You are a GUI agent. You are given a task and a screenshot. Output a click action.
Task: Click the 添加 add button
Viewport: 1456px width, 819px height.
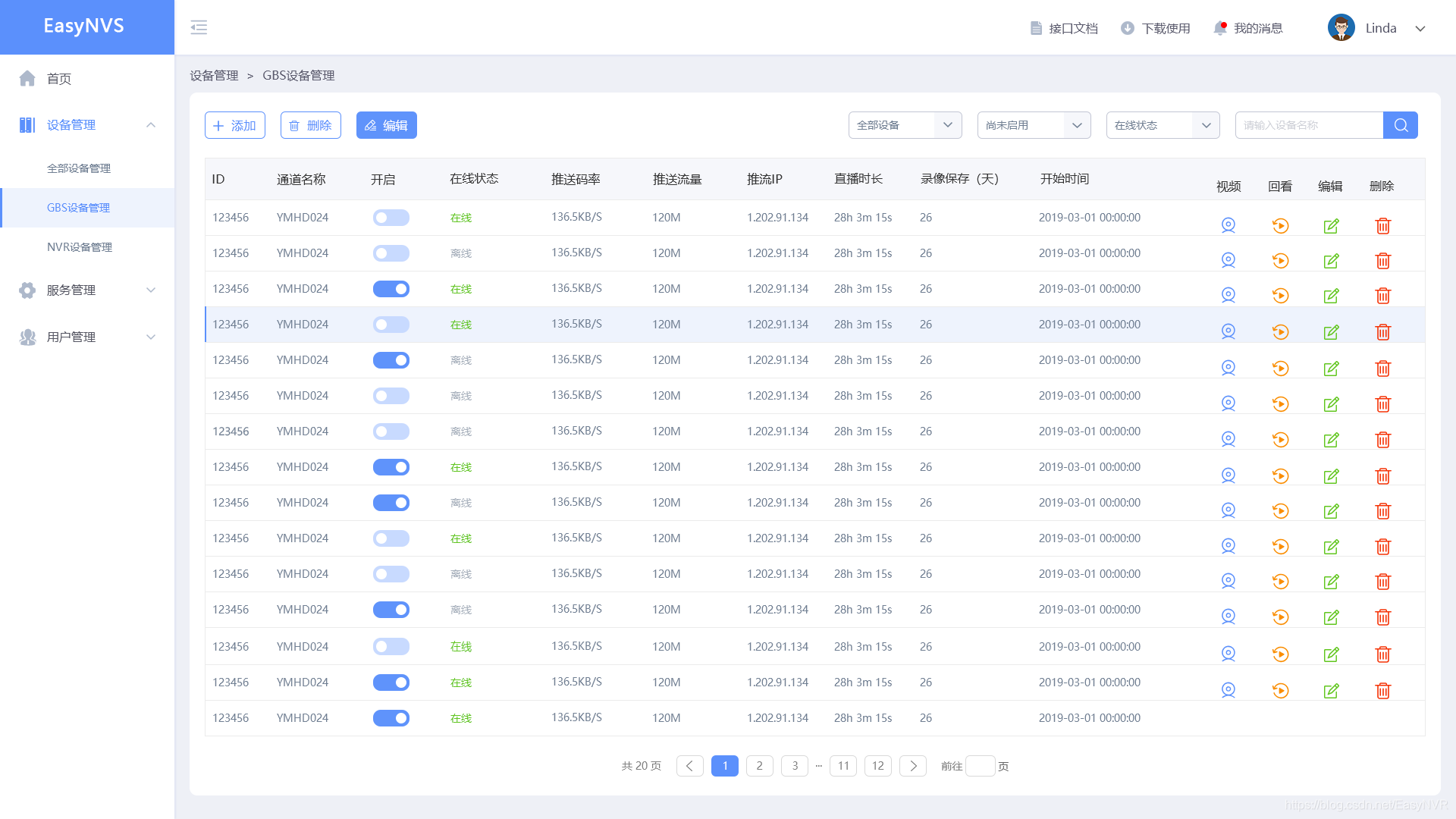pyautogui.click(x=235, y=125)
